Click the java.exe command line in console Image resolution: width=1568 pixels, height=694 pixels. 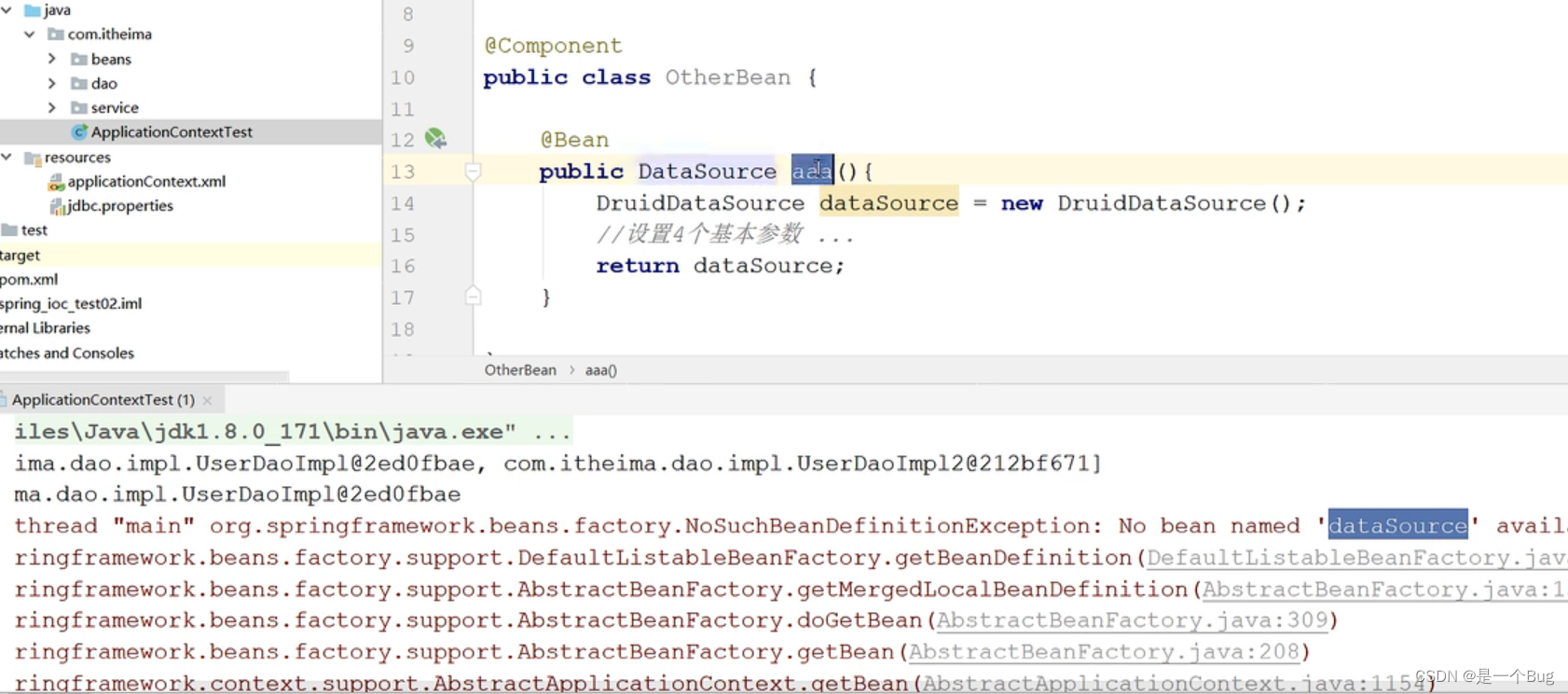(292, 432)
